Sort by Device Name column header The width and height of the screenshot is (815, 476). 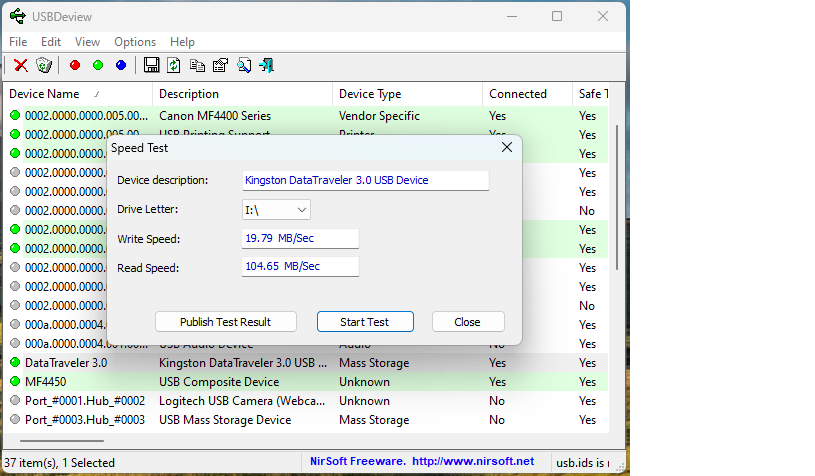click(78, 94)
